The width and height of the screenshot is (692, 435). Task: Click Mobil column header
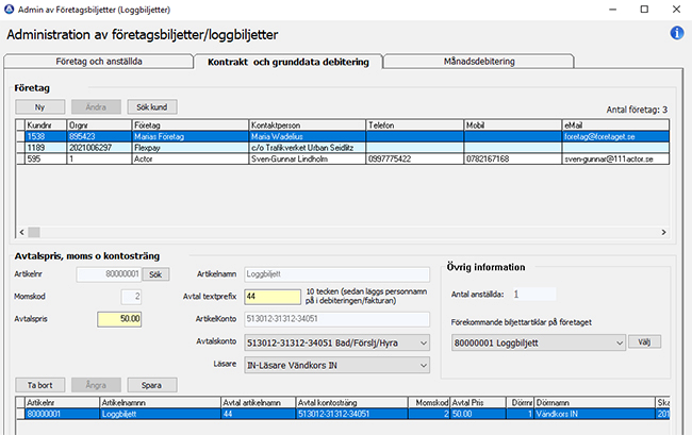[513, 125]
